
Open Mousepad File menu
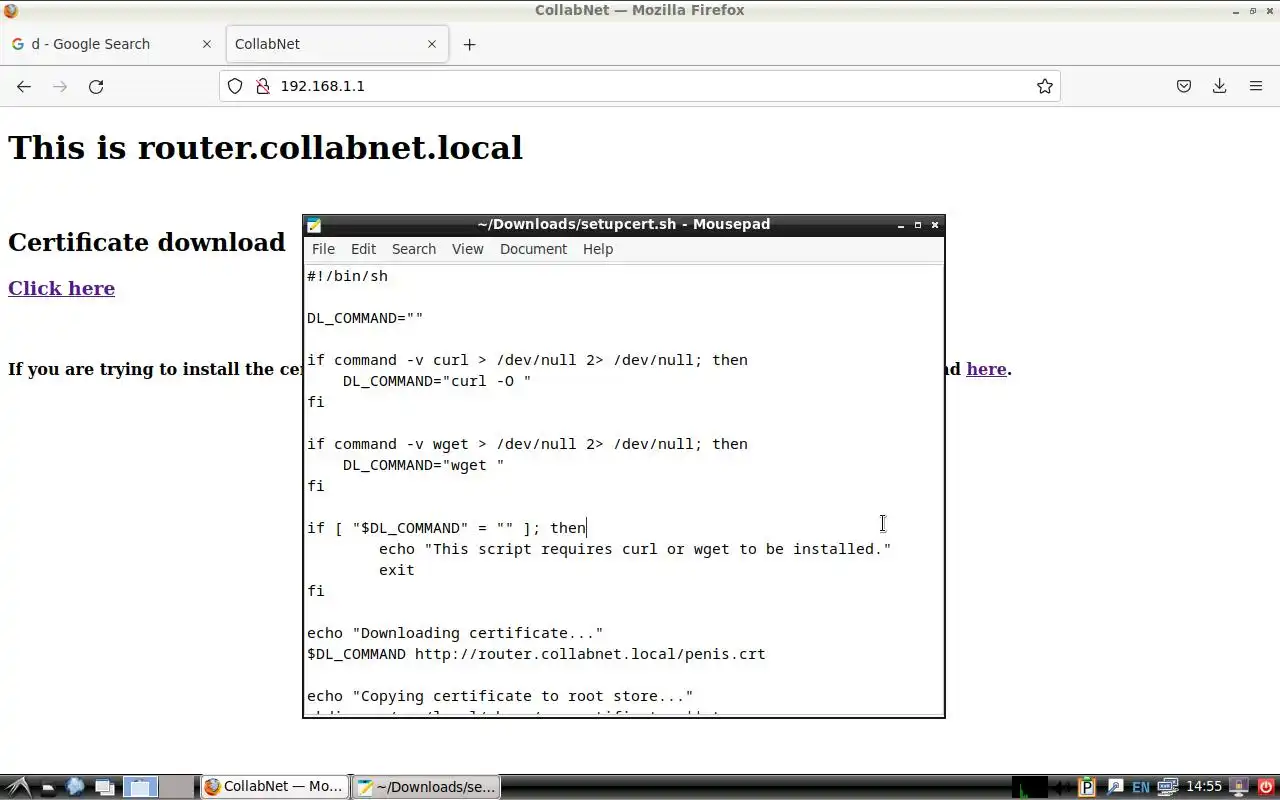point(323,249)
